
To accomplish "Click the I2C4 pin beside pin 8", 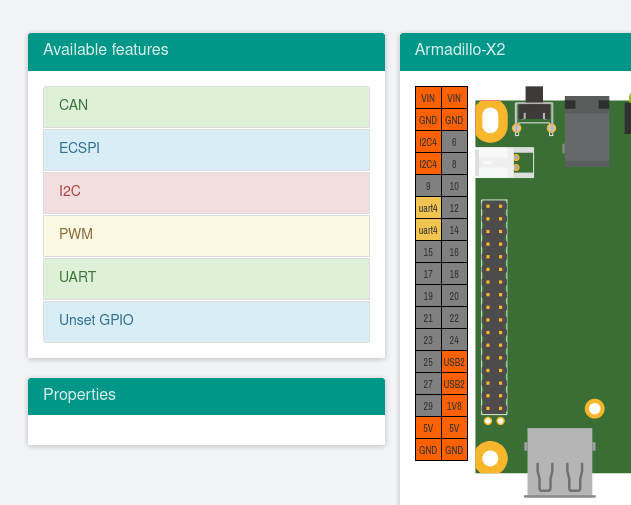I will [x=428, y=164].
